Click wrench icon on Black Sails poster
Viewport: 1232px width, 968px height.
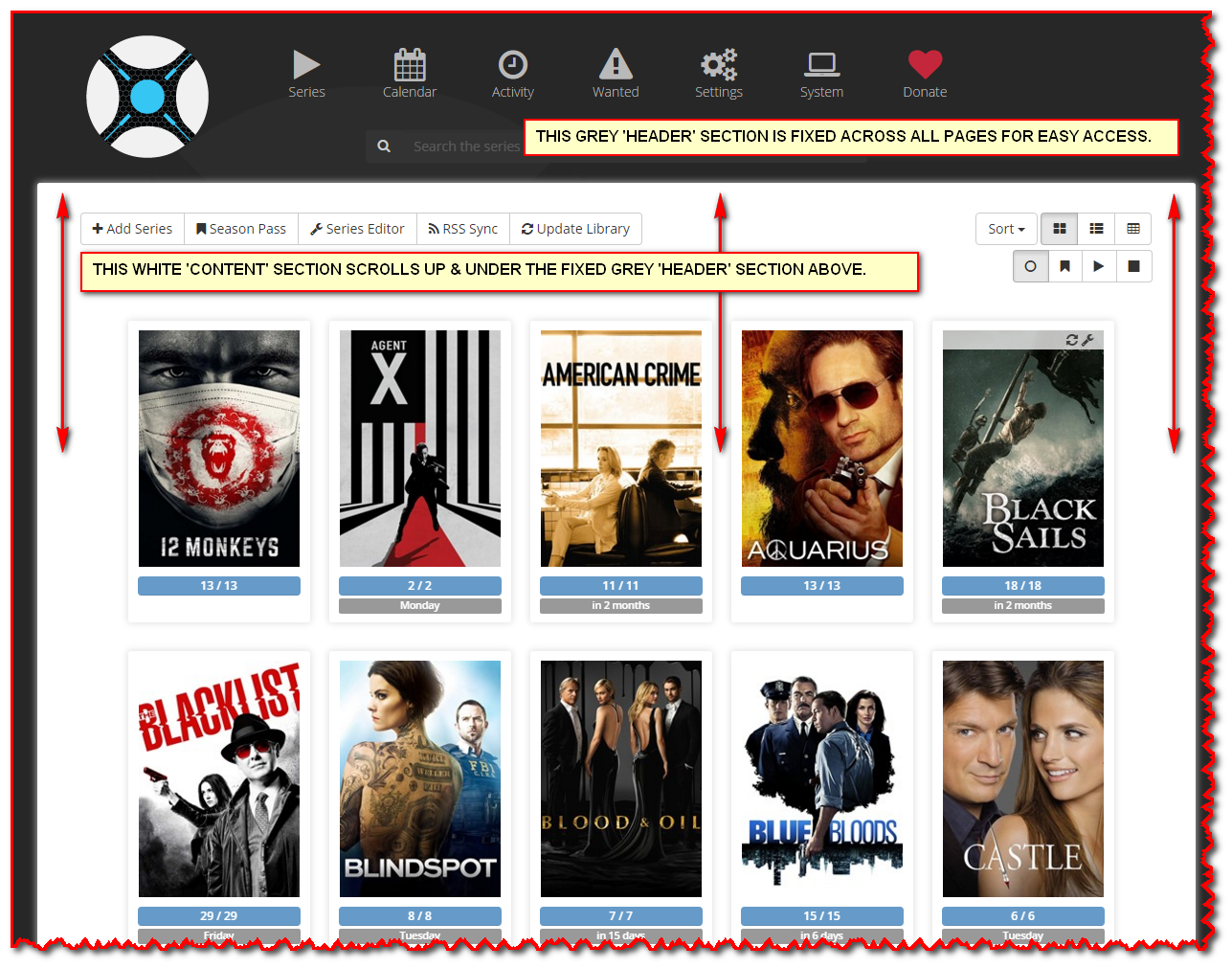tap(1087, 340)
